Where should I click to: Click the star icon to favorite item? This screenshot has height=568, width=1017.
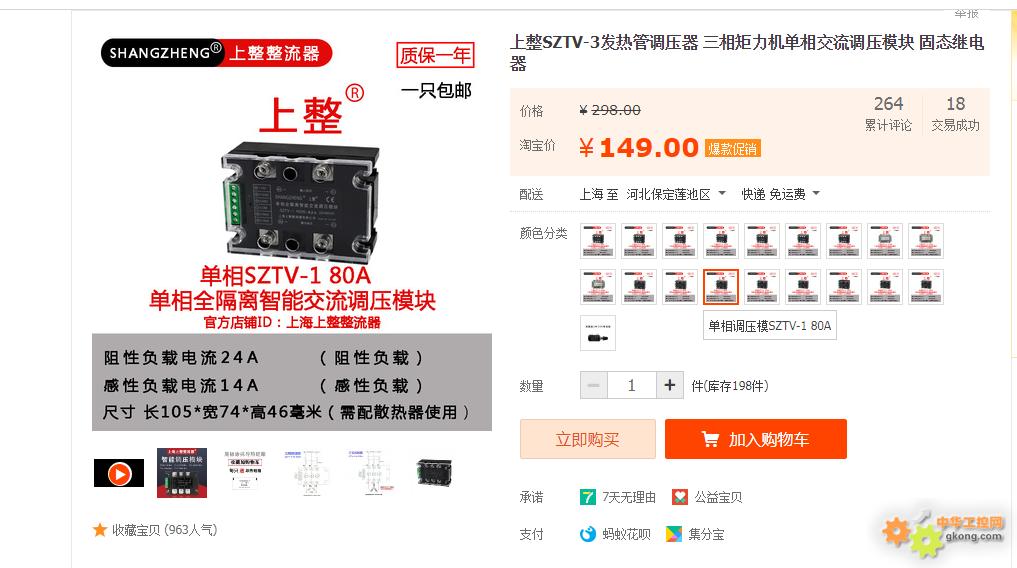pos(100,530)
